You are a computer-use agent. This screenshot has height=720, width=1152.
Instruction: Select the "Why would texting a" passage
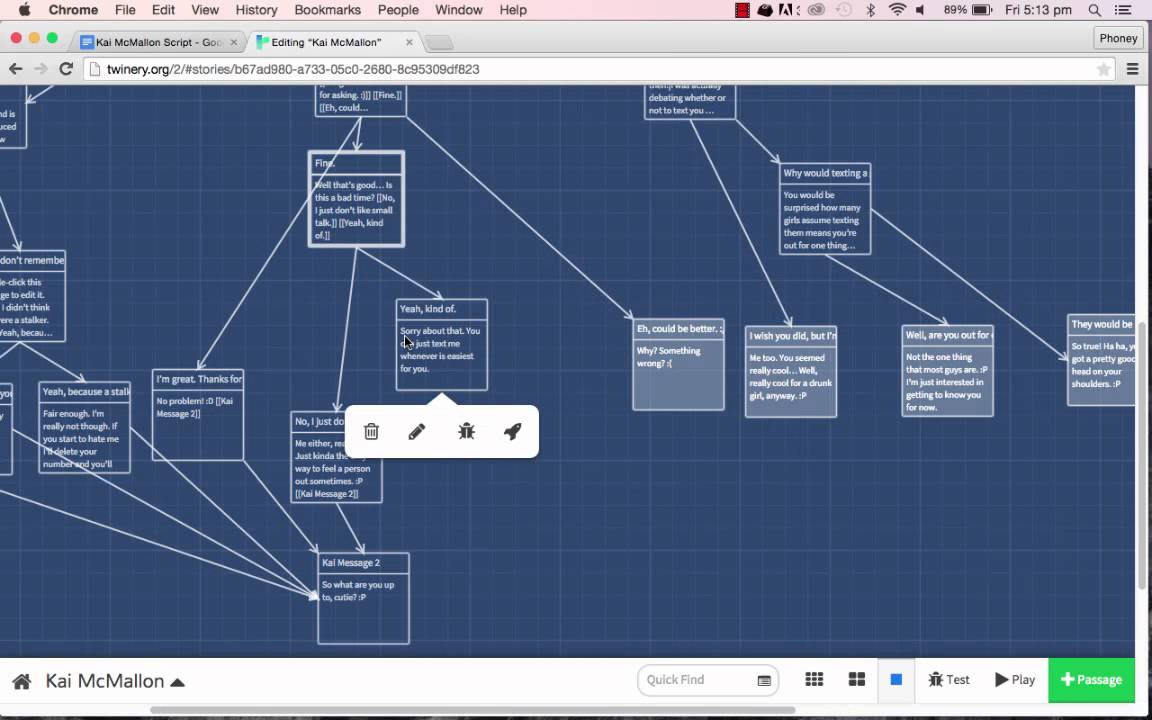pyautogui.click(x=825, y=209)
